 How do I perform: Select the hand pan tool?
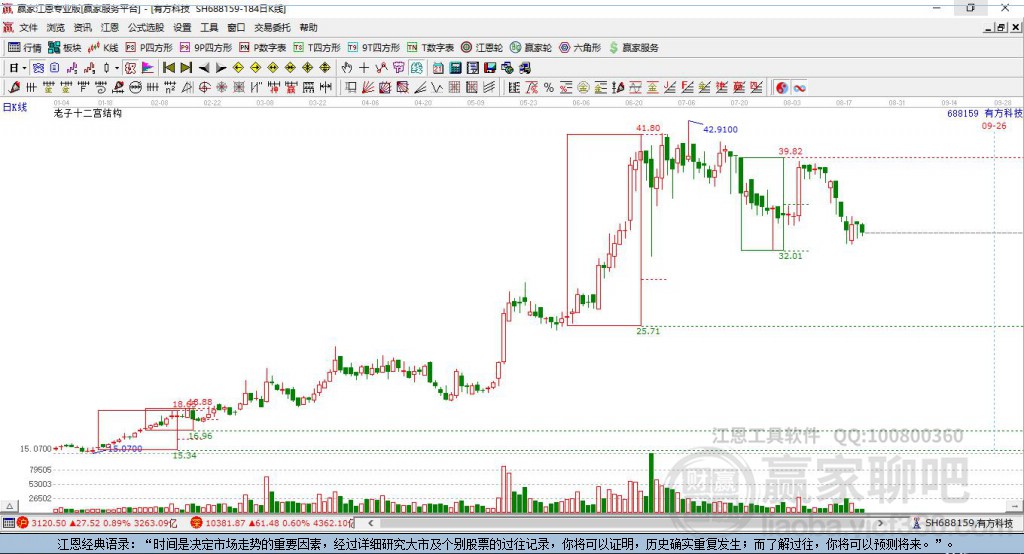pos(347,68)
